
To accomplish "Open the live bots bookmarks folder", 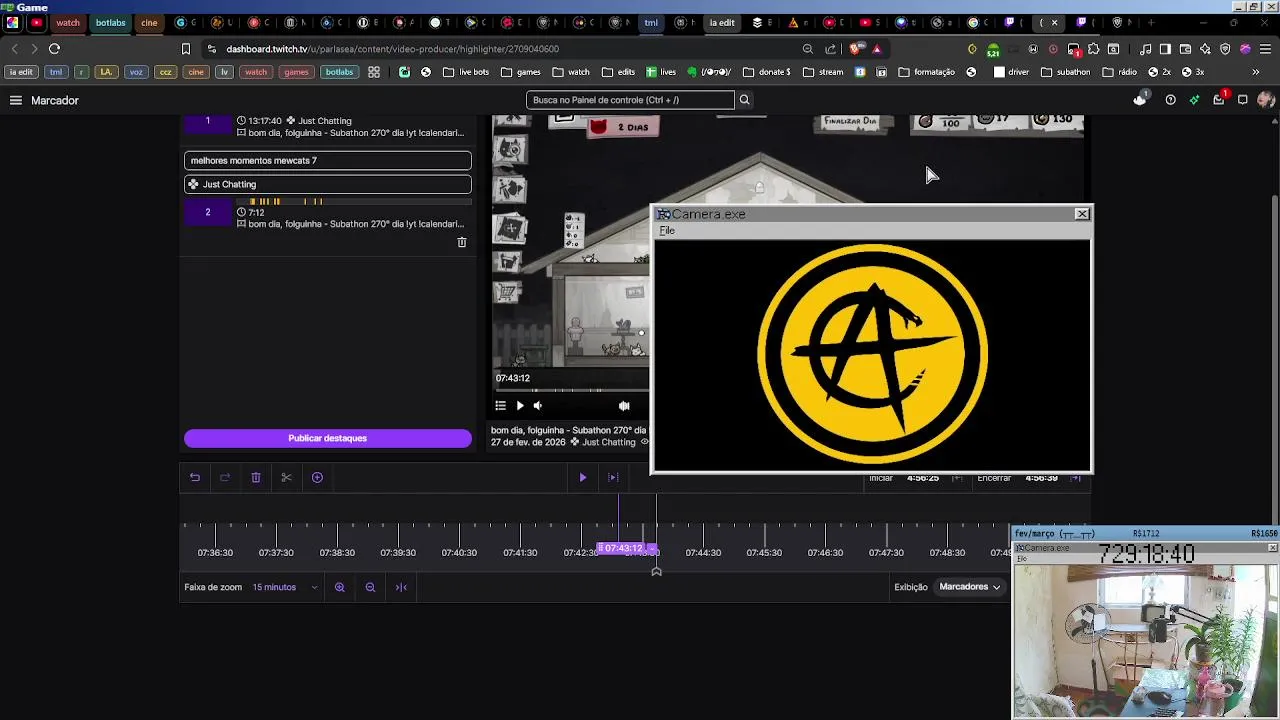I will (x=466, y=72).
